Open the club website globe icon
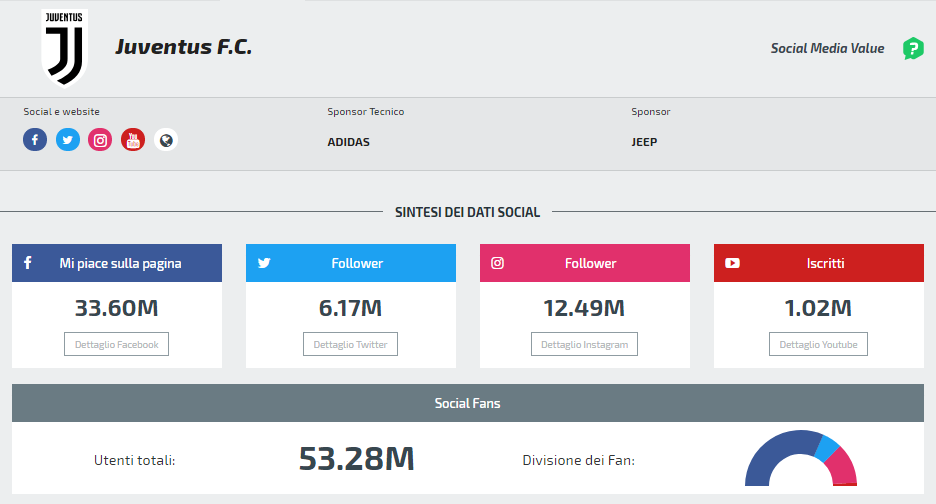The image size is (936, 504). tap(166, 140)
